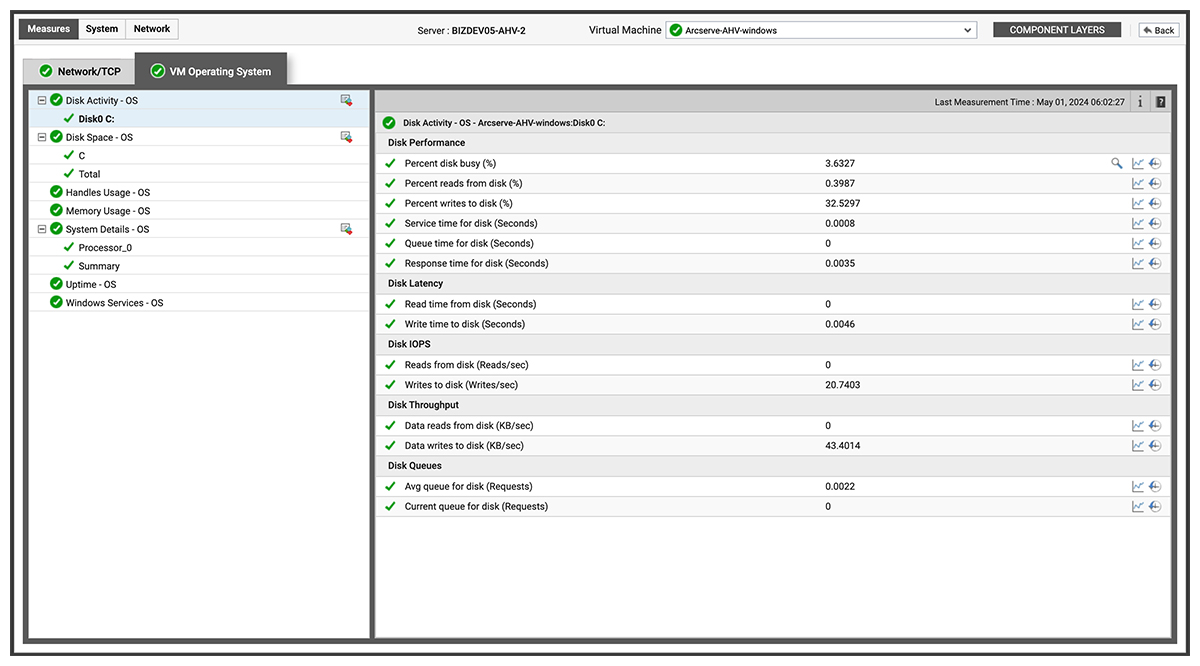1200x666 pixels.
Task: Select the C descriptor under Disk Space
Action: (82, 156)
